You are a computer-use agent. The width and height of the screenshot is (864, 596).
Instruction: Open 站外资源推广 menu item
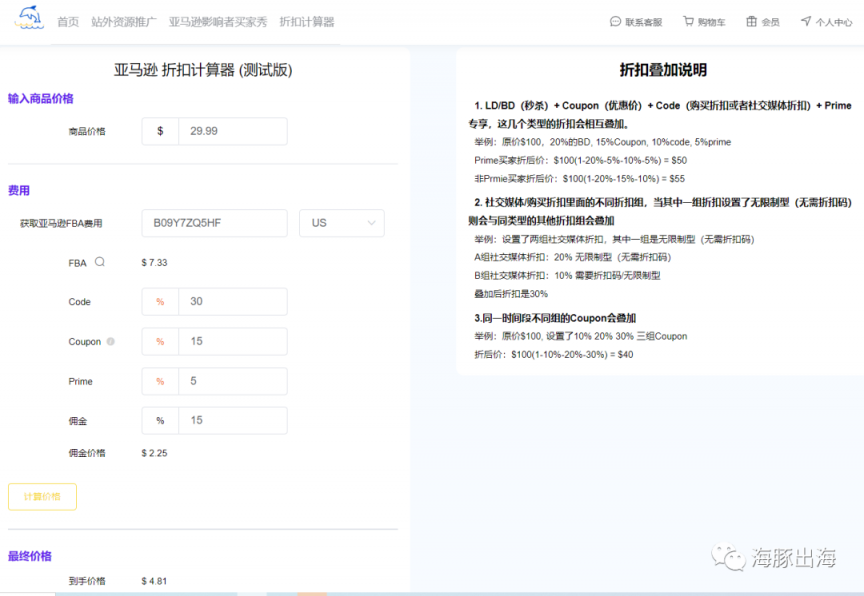124,22
